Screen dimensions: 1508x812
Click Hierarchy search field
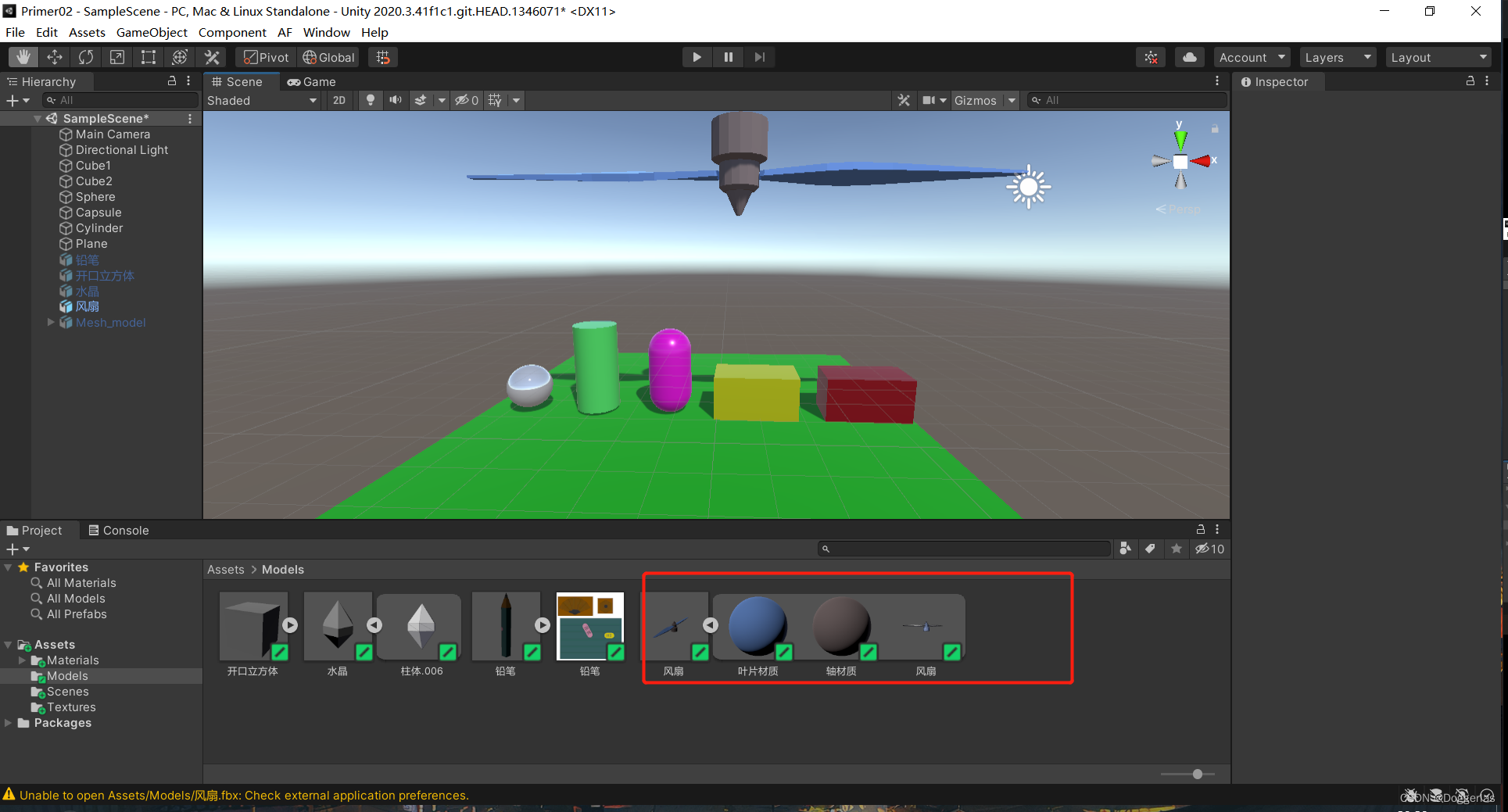pos(120,100)
